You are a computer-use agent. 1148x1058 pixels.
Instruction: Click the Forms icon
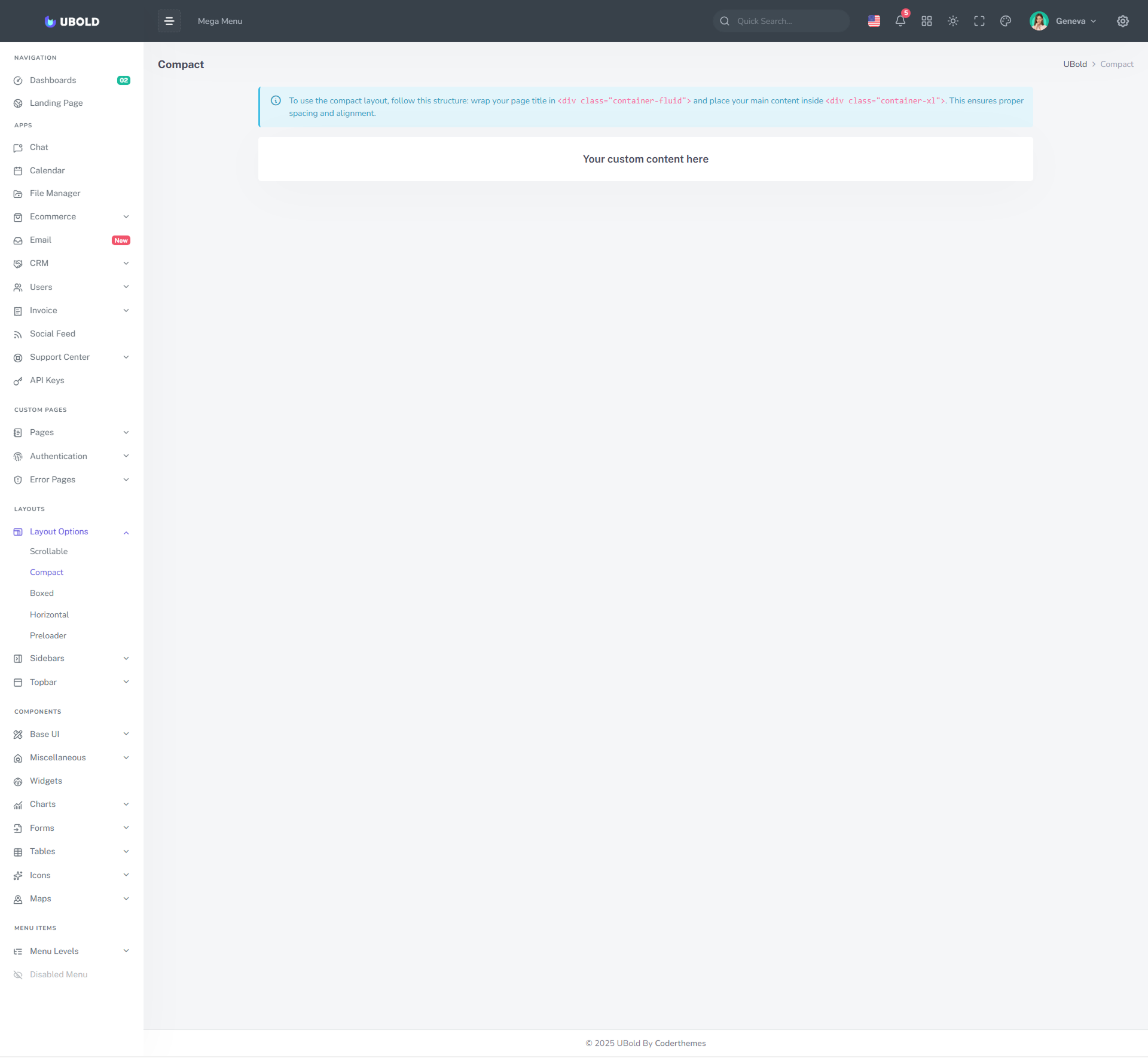[x=18, y=828]
